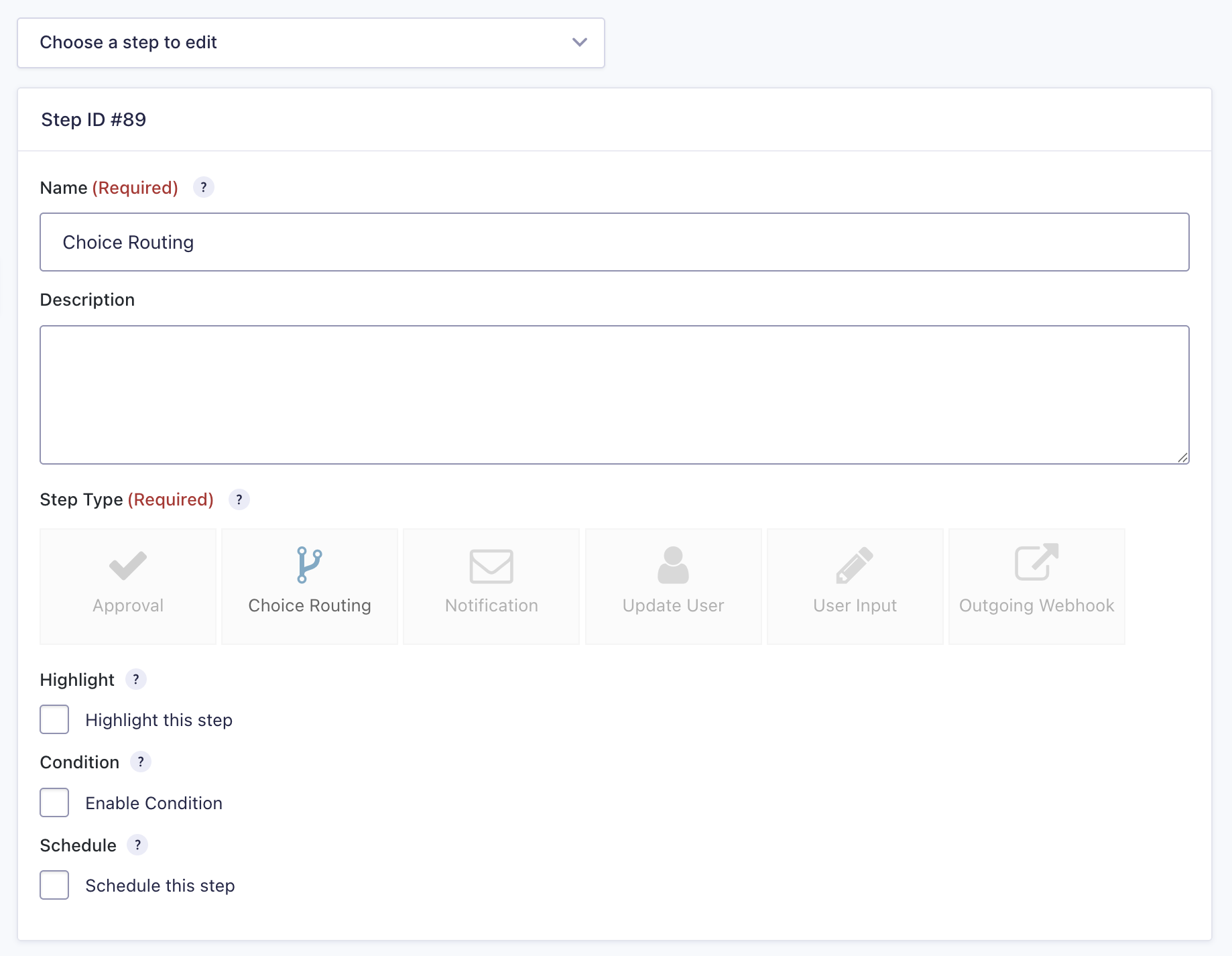This screenshot has width=1232, height=956.
Task: Click the Description textarea resize handle
Action: [1182, 457]
